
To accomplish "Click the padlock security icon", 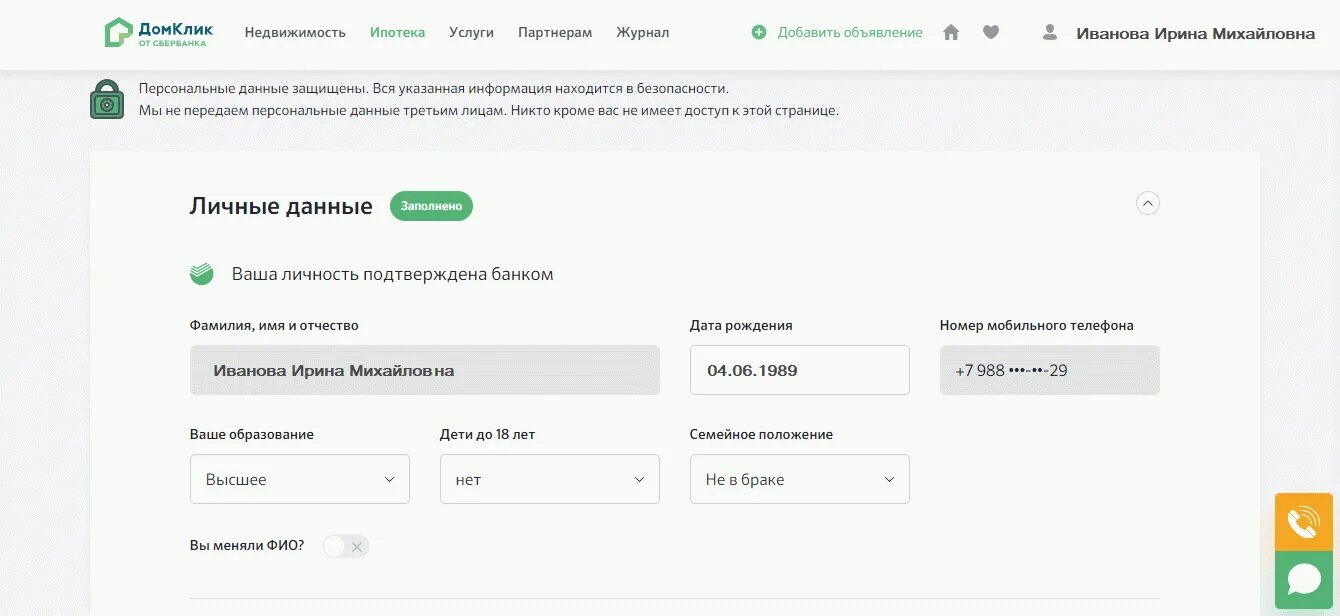I will tap(107, 100).
